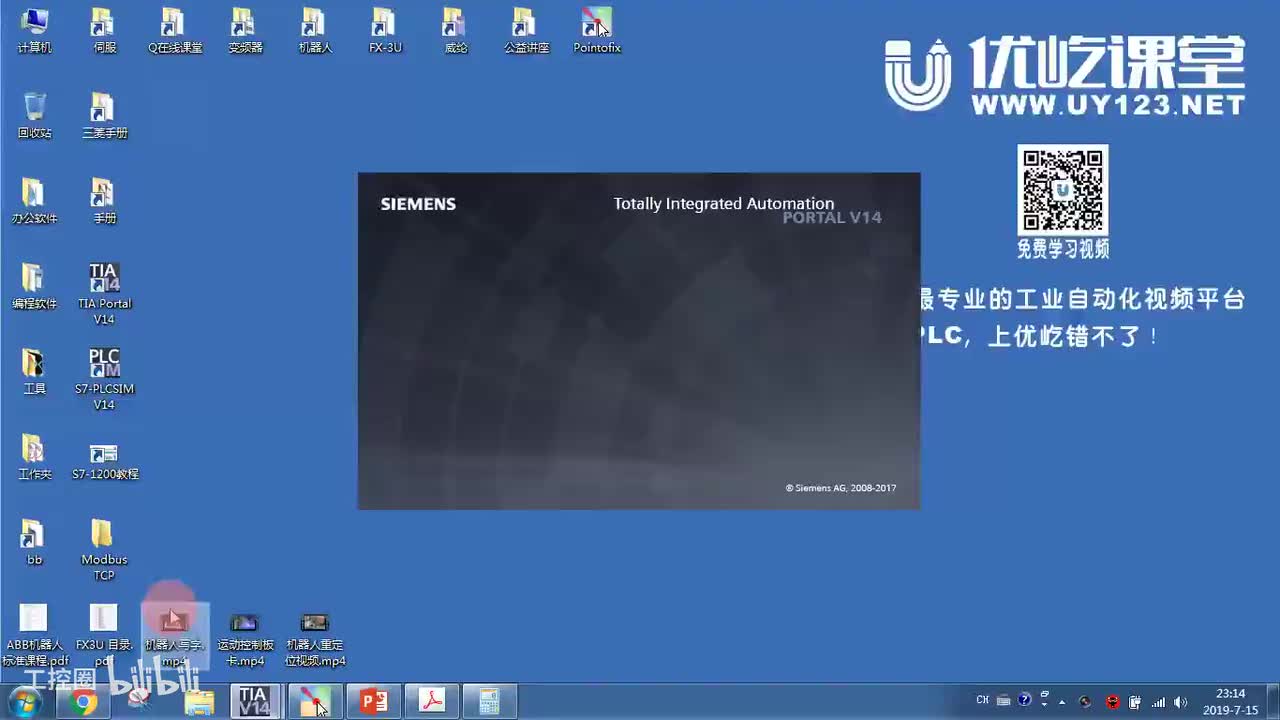Open the 计算机 desktop icon
The image size is (1280, 720).
pos(34,30)
